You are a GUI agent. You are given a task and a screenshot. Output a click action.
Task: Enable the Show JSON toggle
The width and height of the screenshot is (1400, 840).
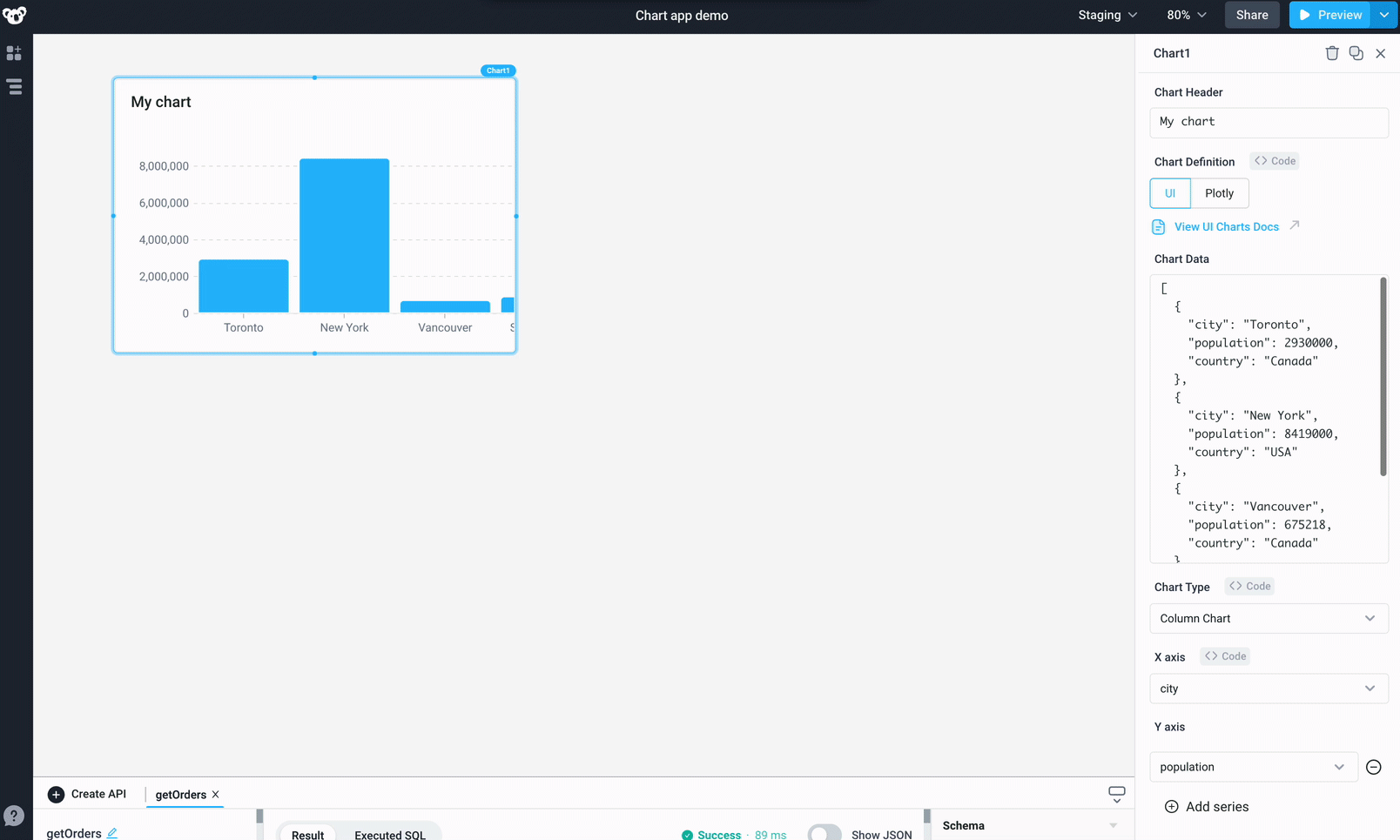click(x=824, y=831)
